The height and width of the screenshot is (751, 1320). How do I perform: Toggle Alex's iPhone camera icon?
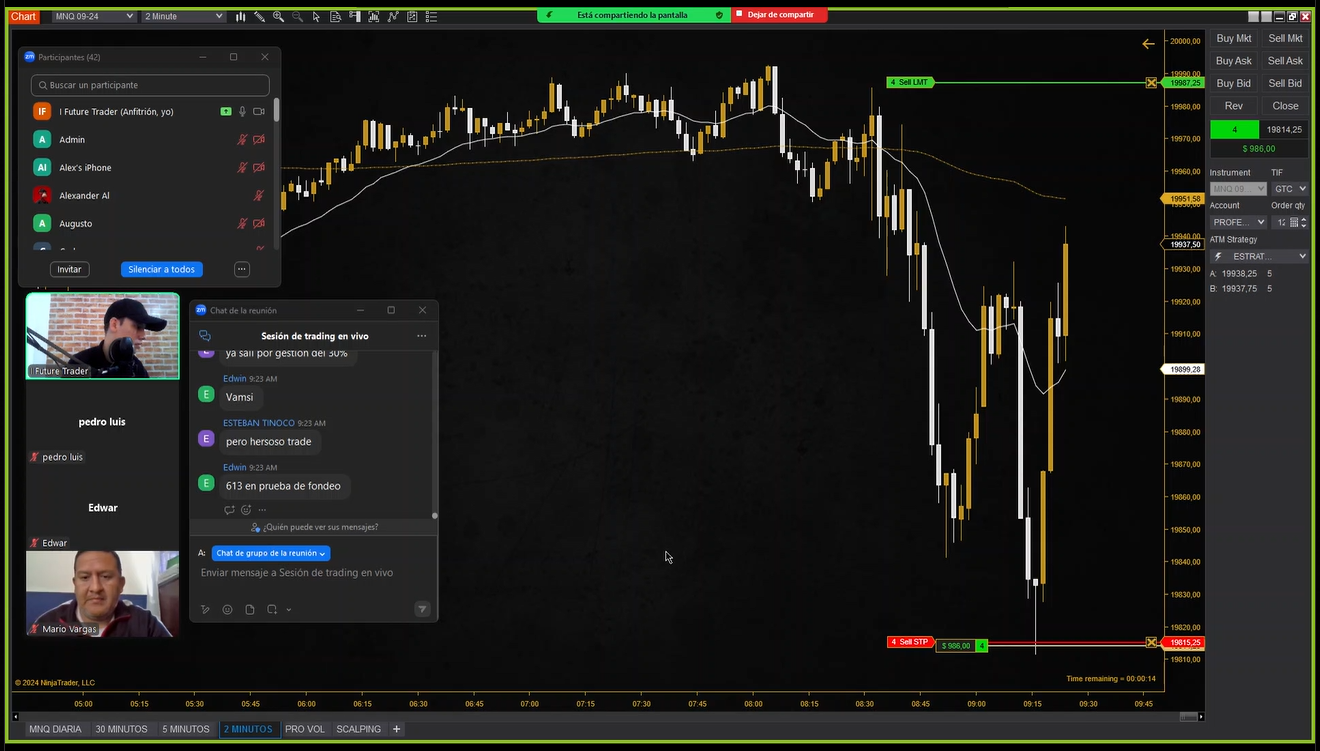click(x=258, y=167)
